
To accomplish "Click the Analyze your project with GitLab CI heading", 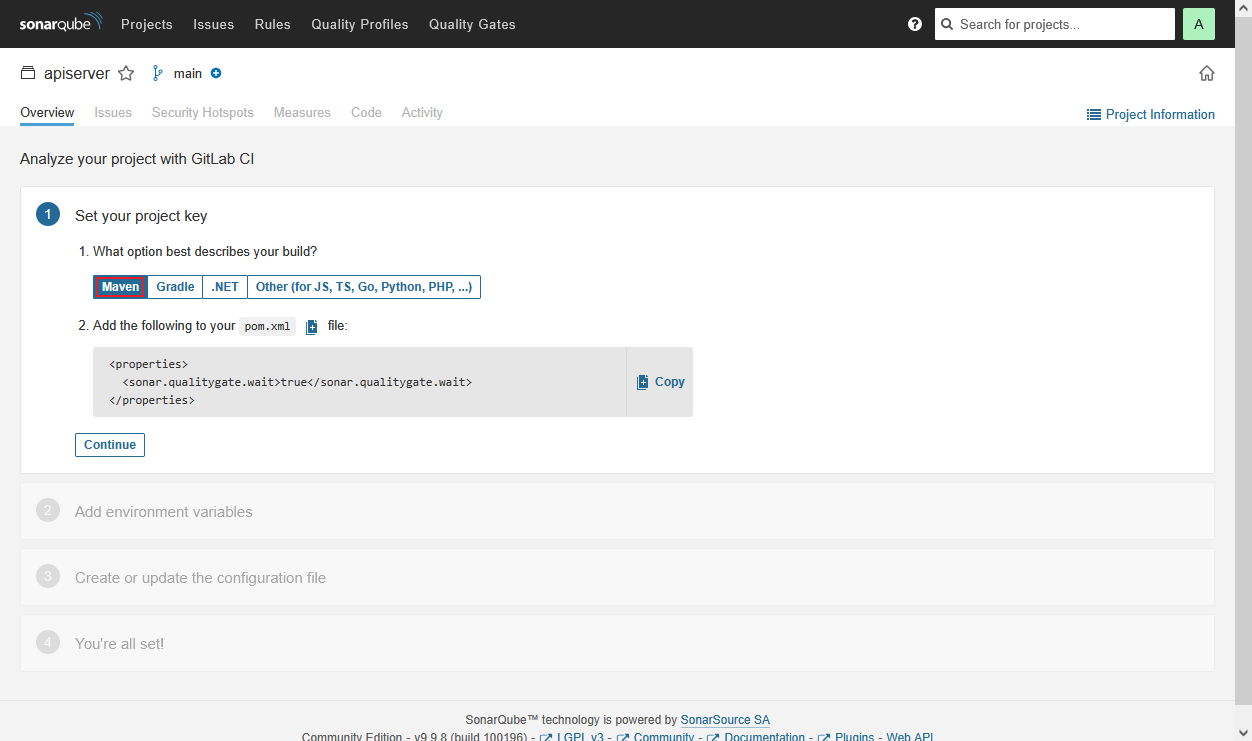I will click(137, 158).
